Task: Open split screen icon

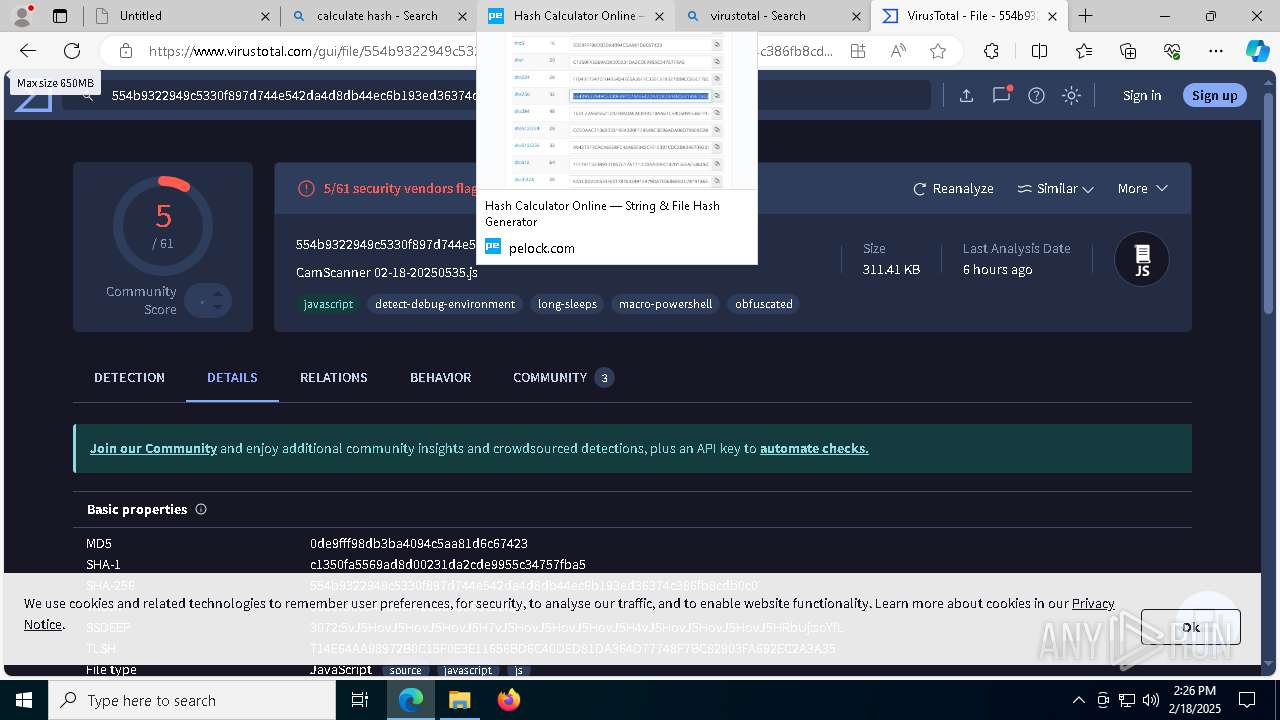Action: tap(1039, 51)
